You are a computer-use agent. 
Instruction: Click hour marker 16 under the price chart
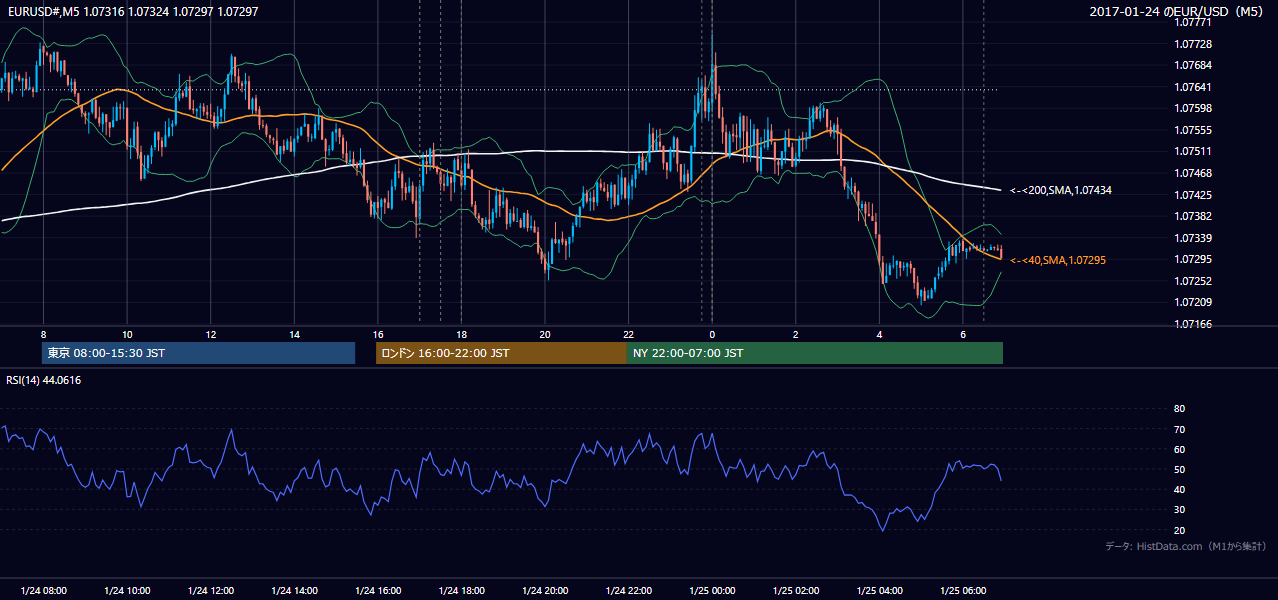click(x=377, y=334)
